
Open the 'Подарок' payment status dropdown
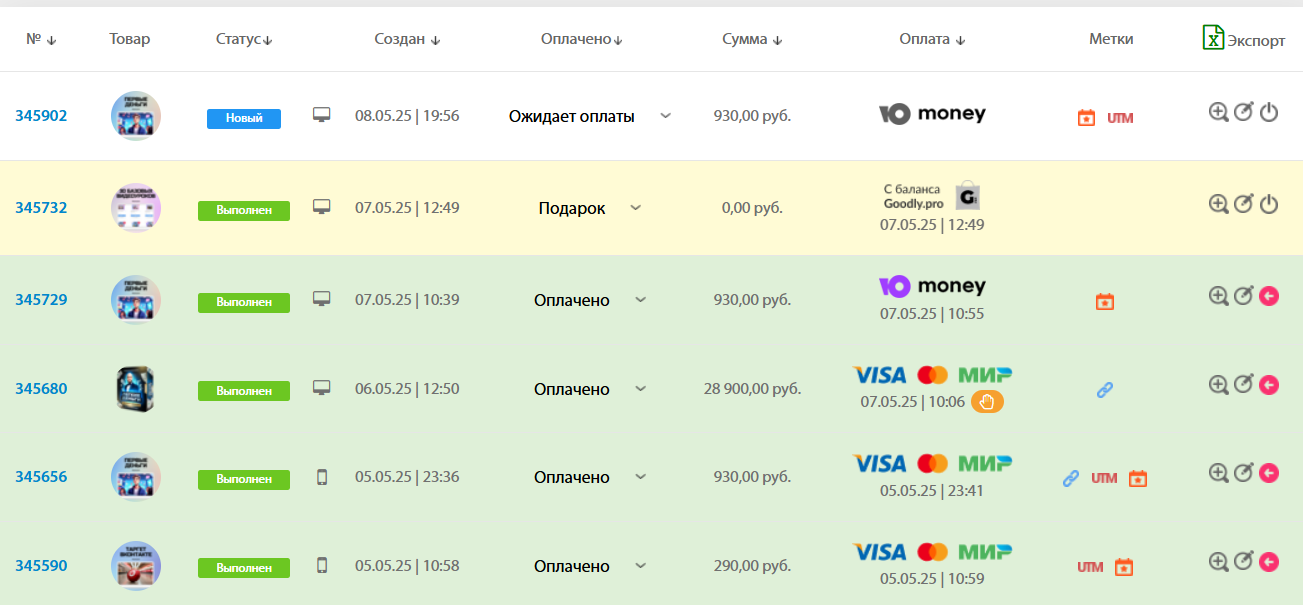(635, 208)
